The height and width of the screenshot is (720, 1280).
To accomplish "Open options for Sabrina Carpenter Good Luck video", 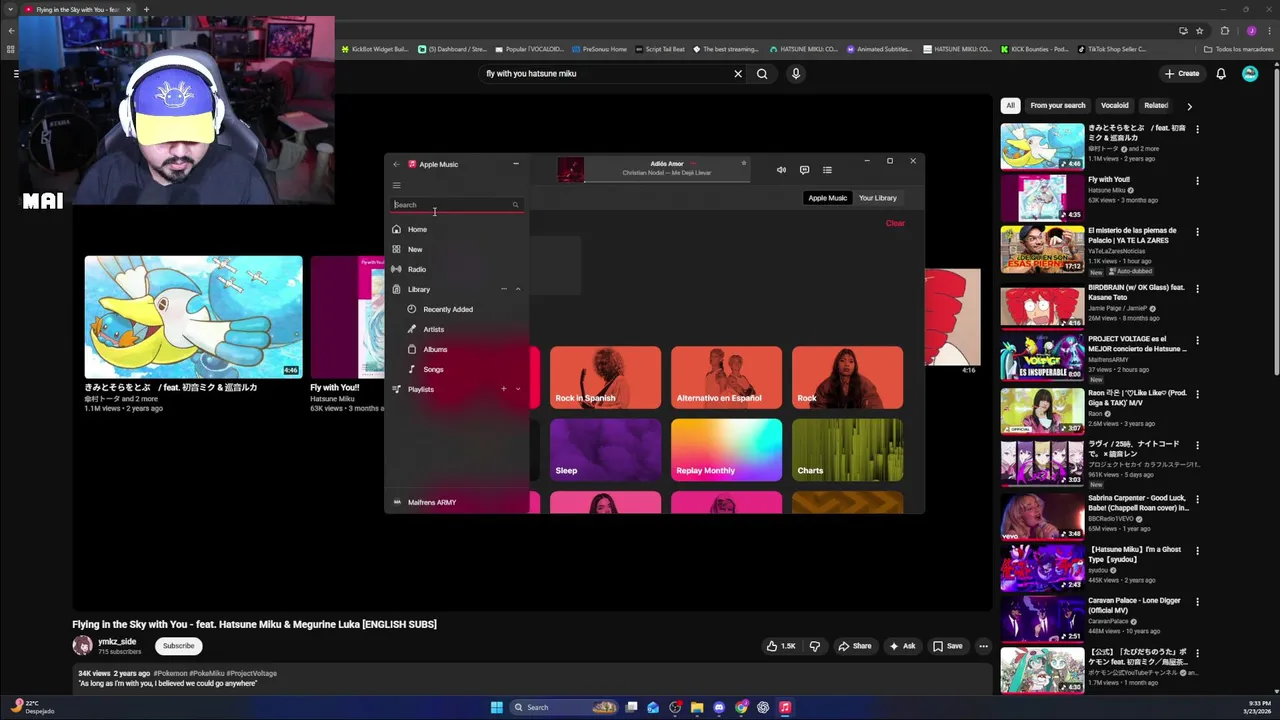I will pyautogui.click(x=1197, y=498).
